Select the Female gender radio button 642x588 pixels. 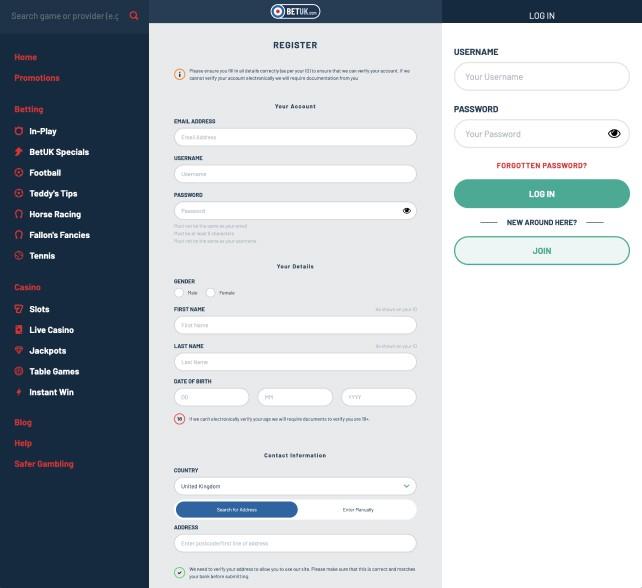point(210,293)
